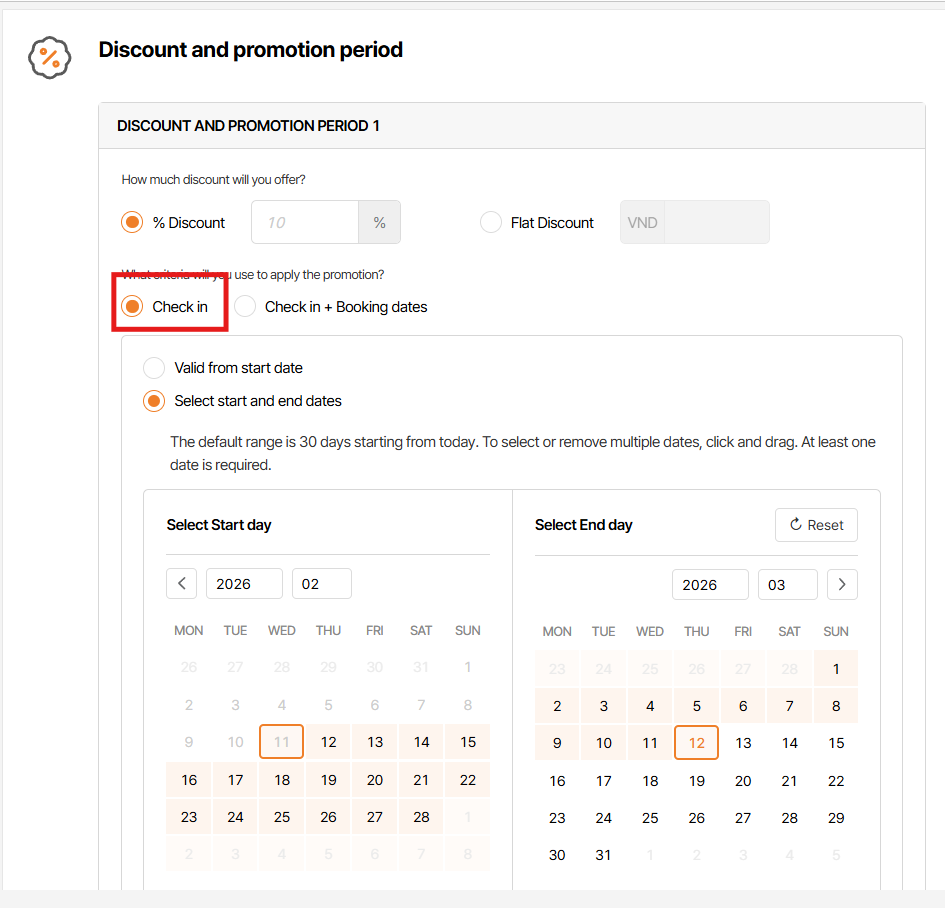Open the start year 2026 field

point(244,583)
